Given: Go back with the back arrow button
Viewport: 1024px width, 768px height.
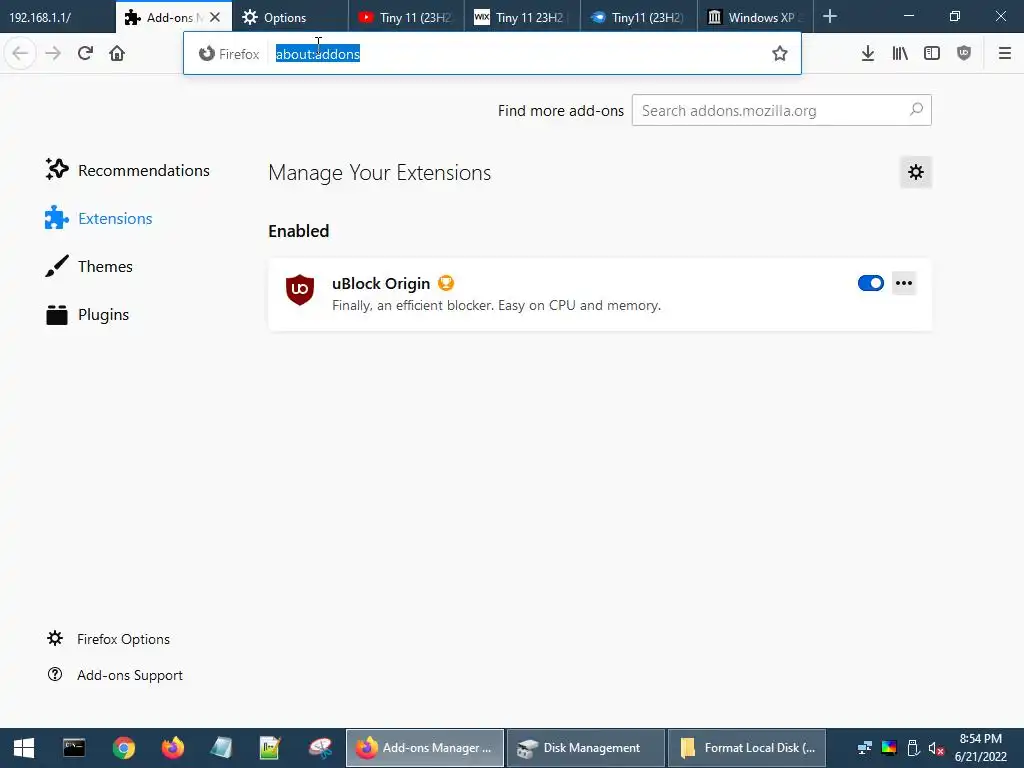Looking at the screenshot, I should coord(20,54).
